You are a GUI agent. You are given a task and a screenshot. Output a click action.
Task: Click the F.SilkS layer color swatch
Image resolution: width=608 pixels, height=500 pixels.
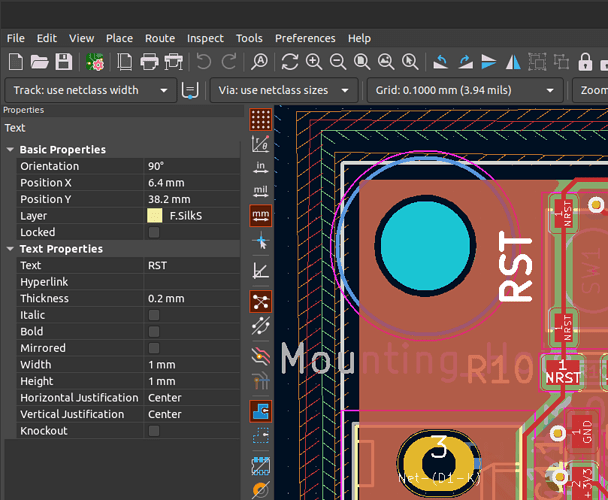coord(154,216)
